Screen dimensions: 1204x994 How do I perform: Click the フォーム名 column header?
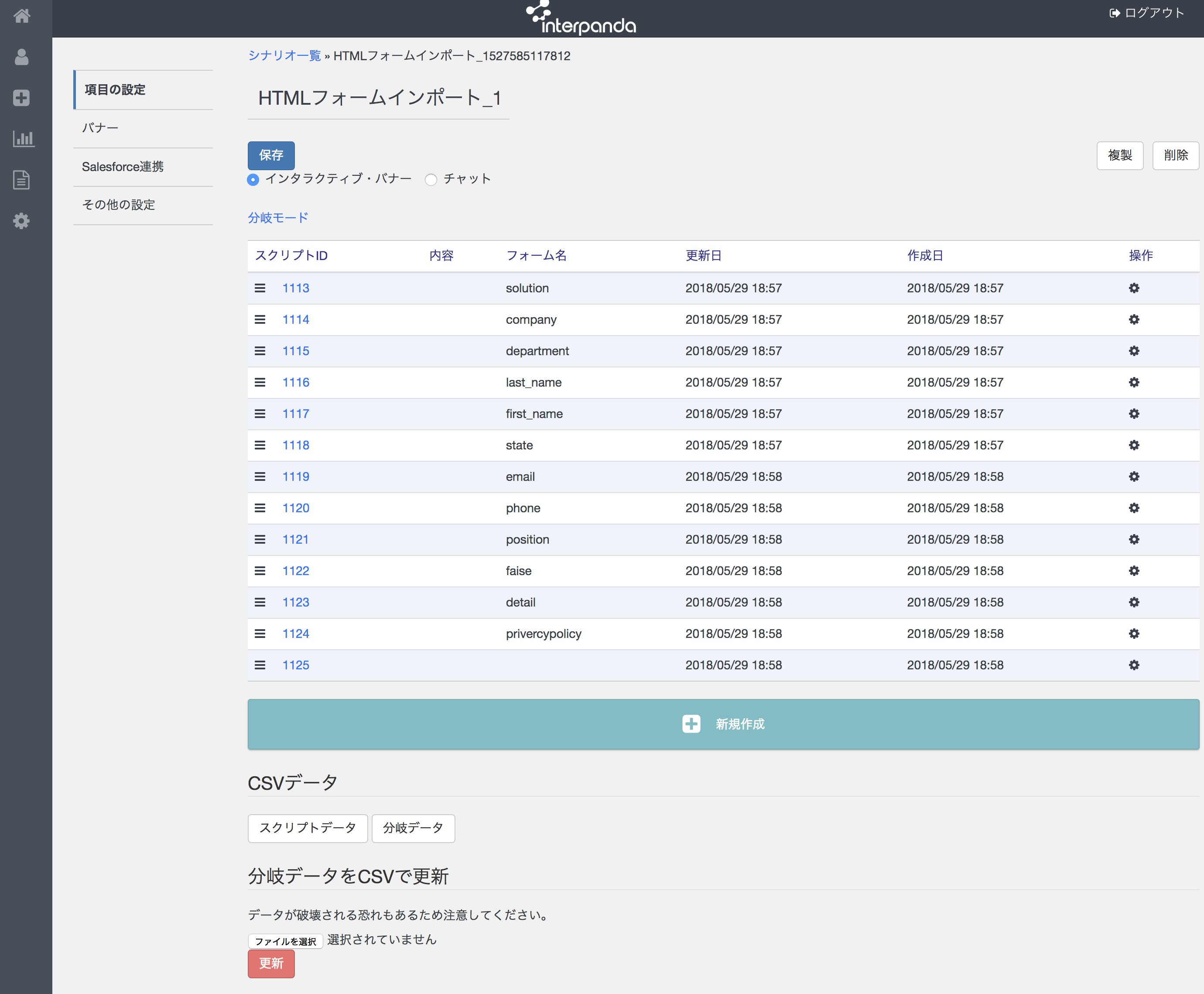click(x=537, y=255)
